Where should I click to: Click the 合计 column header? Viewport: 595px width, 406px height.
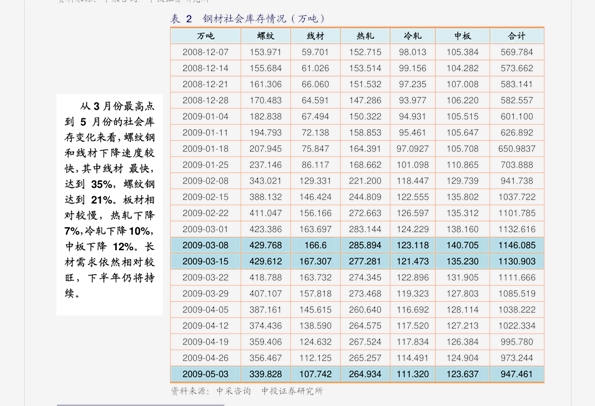click(x=517, y=36)
